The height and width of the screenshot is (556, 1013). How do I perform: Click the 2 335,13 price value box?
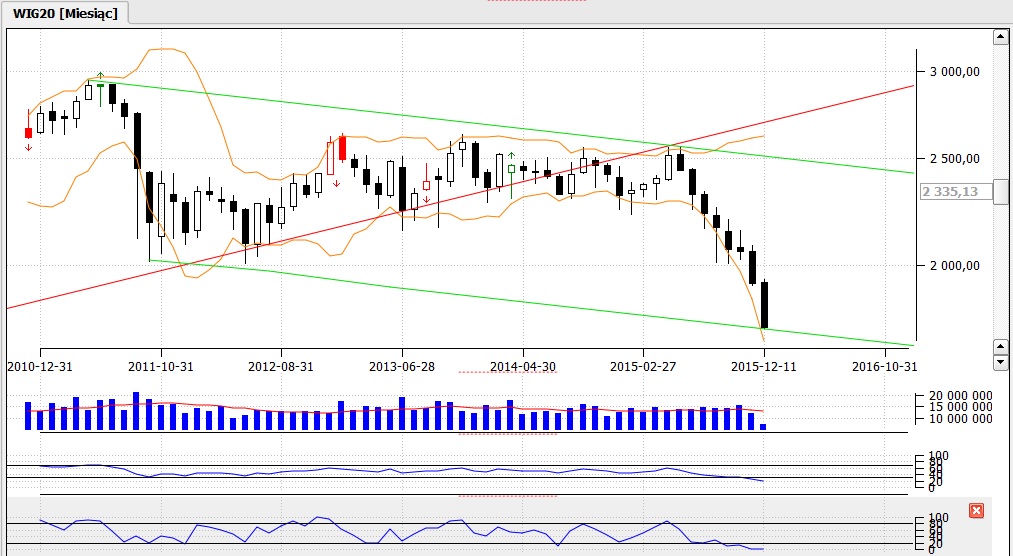pyautogui.click(x=956, y=192)
